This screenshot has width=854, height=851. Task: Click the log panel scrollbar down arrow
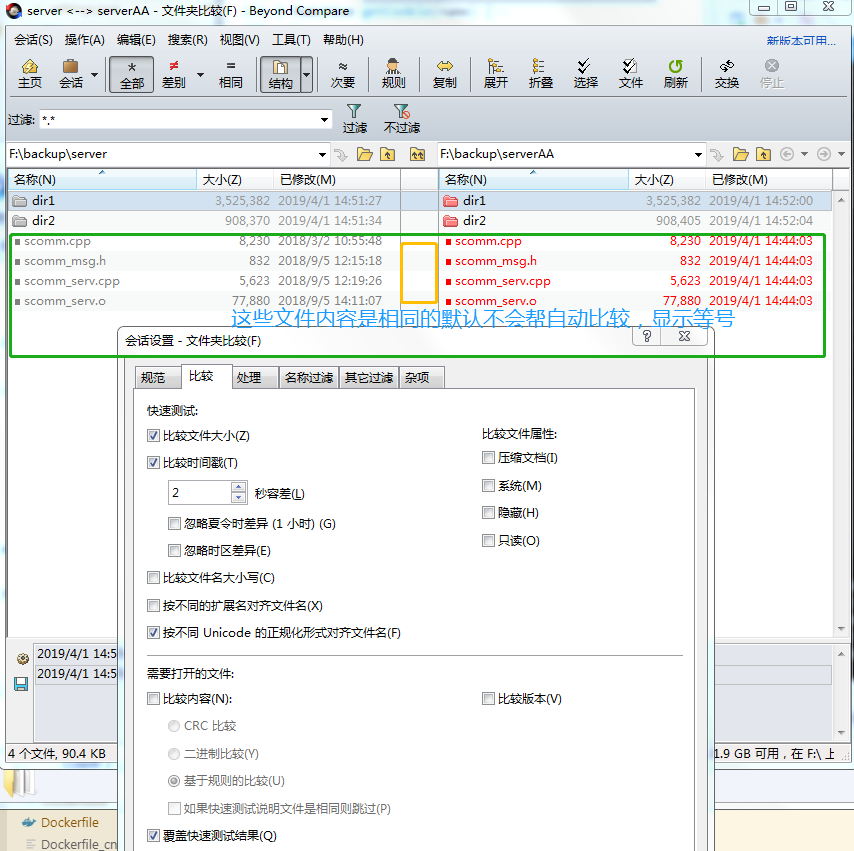841,732
